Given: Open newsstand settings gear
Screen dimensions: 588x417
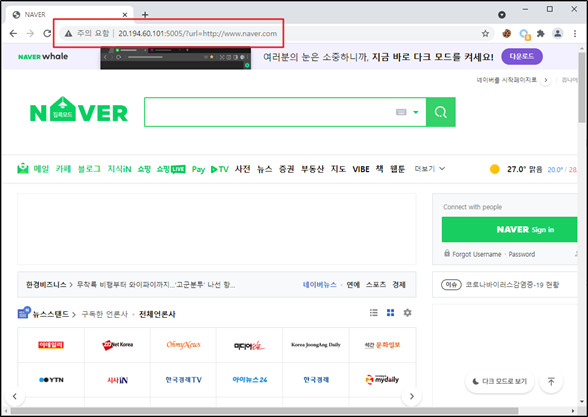Looking at the screenshot, I should [407, 313].
